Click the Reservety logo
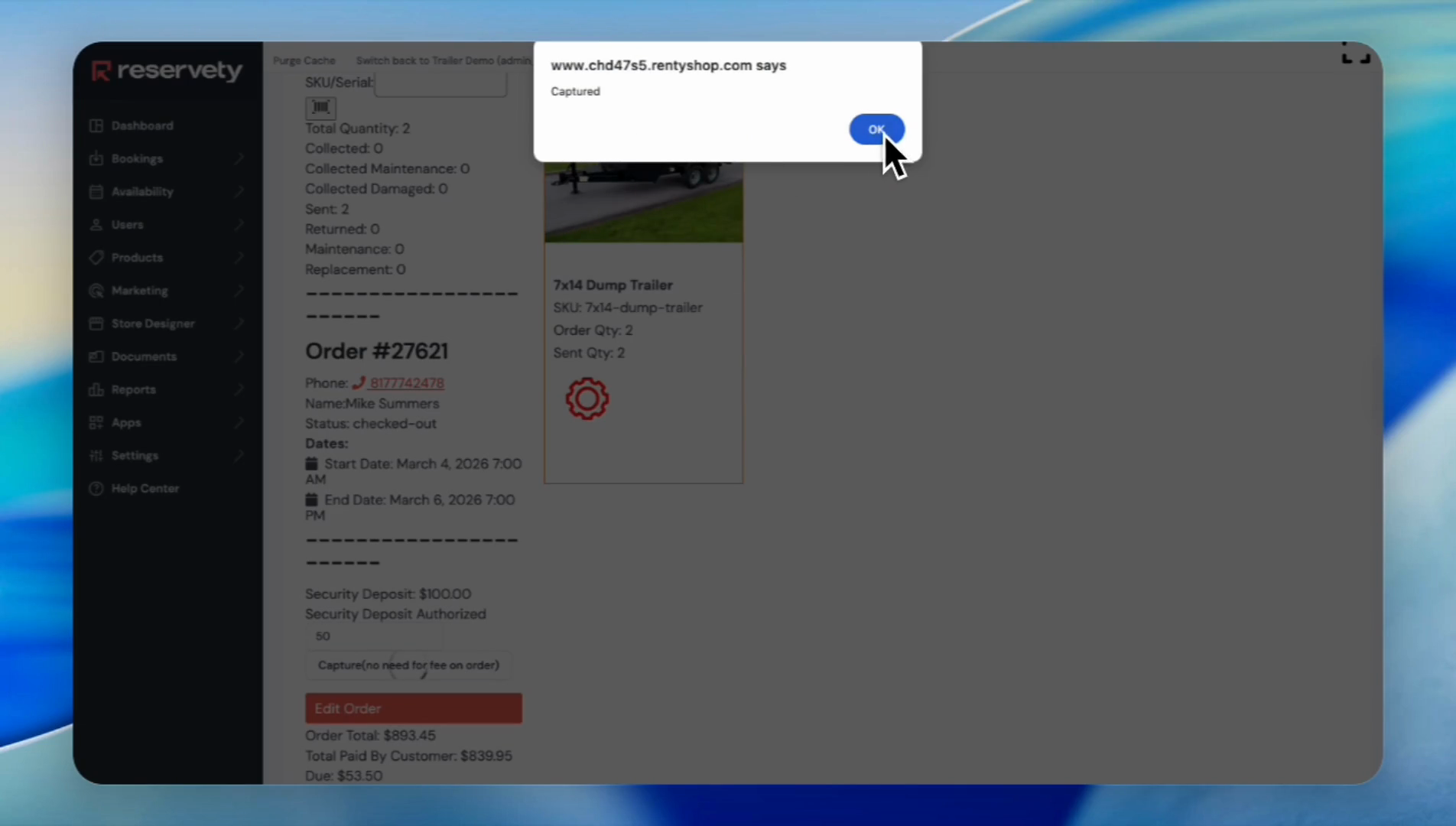 166,70
